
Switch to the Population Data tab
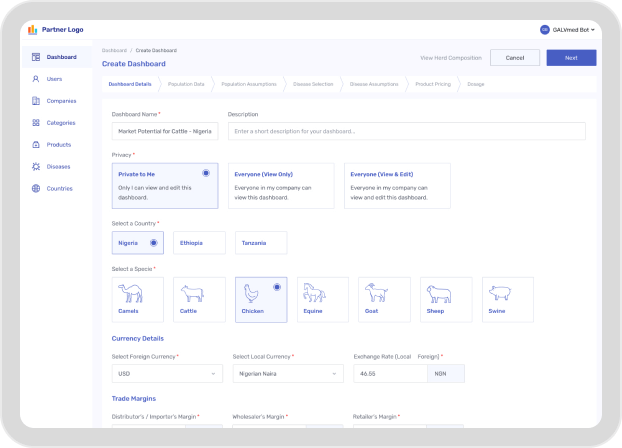(186, 84)
